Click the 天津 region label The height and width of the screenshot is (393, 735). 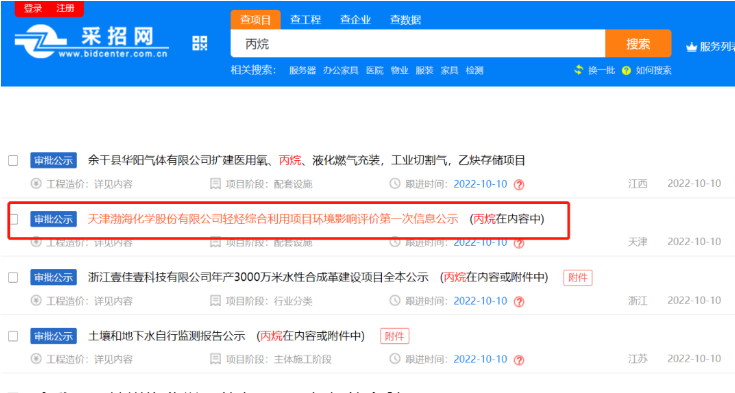638,242
